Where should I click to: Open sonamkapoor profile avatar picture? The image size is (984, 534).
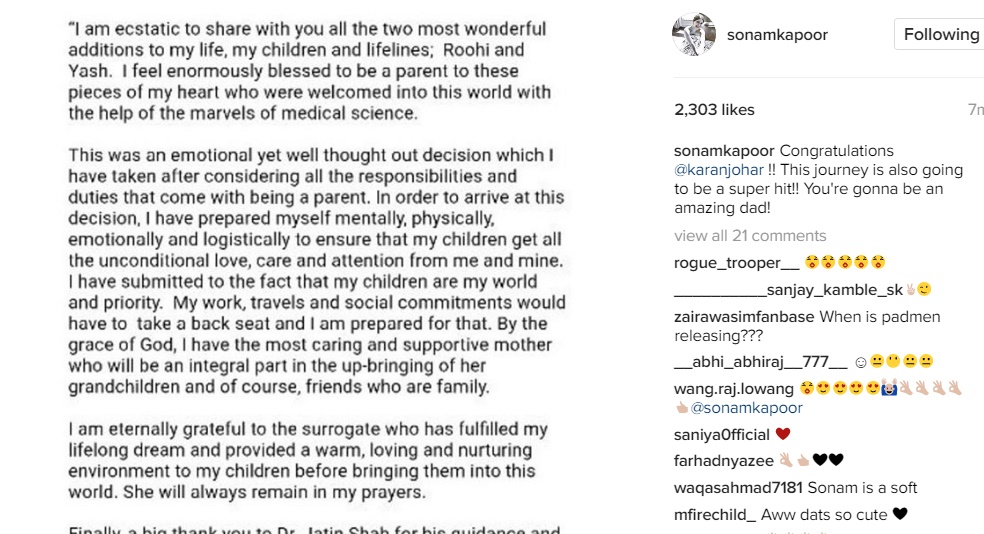coord(693,34)
